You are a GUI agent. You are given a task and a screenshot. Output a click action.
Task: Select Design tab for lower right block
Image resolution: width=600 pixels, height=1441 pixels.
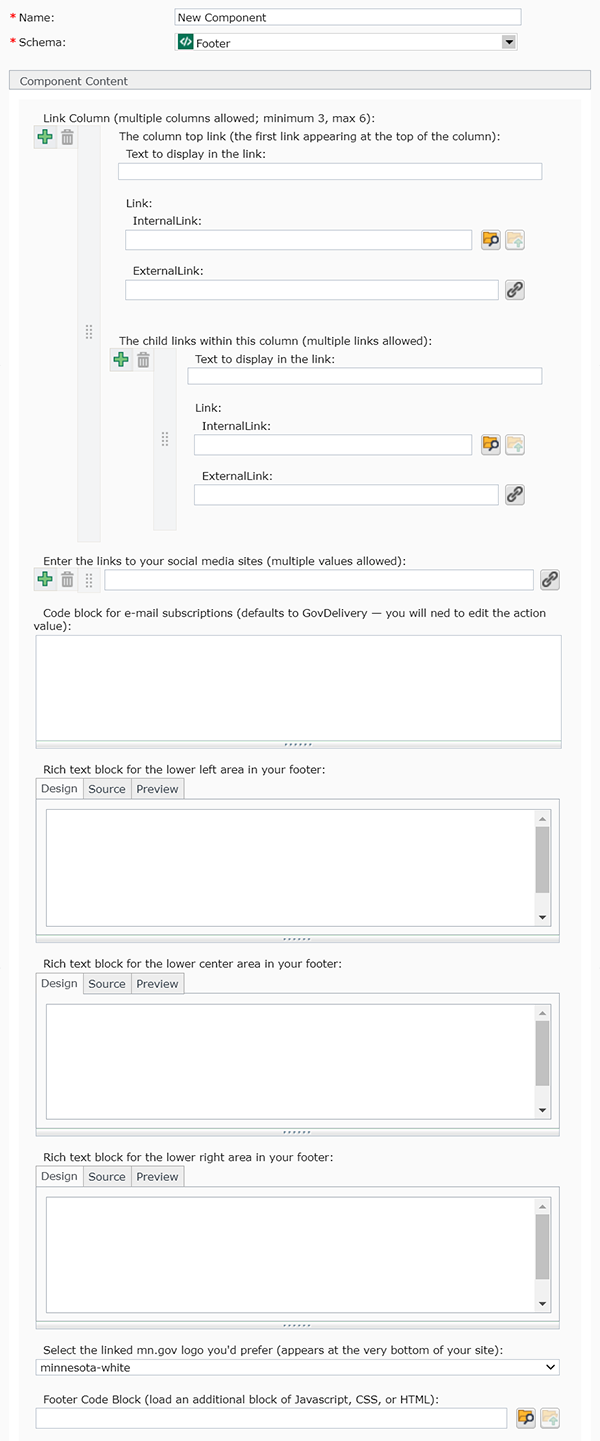59,1177
